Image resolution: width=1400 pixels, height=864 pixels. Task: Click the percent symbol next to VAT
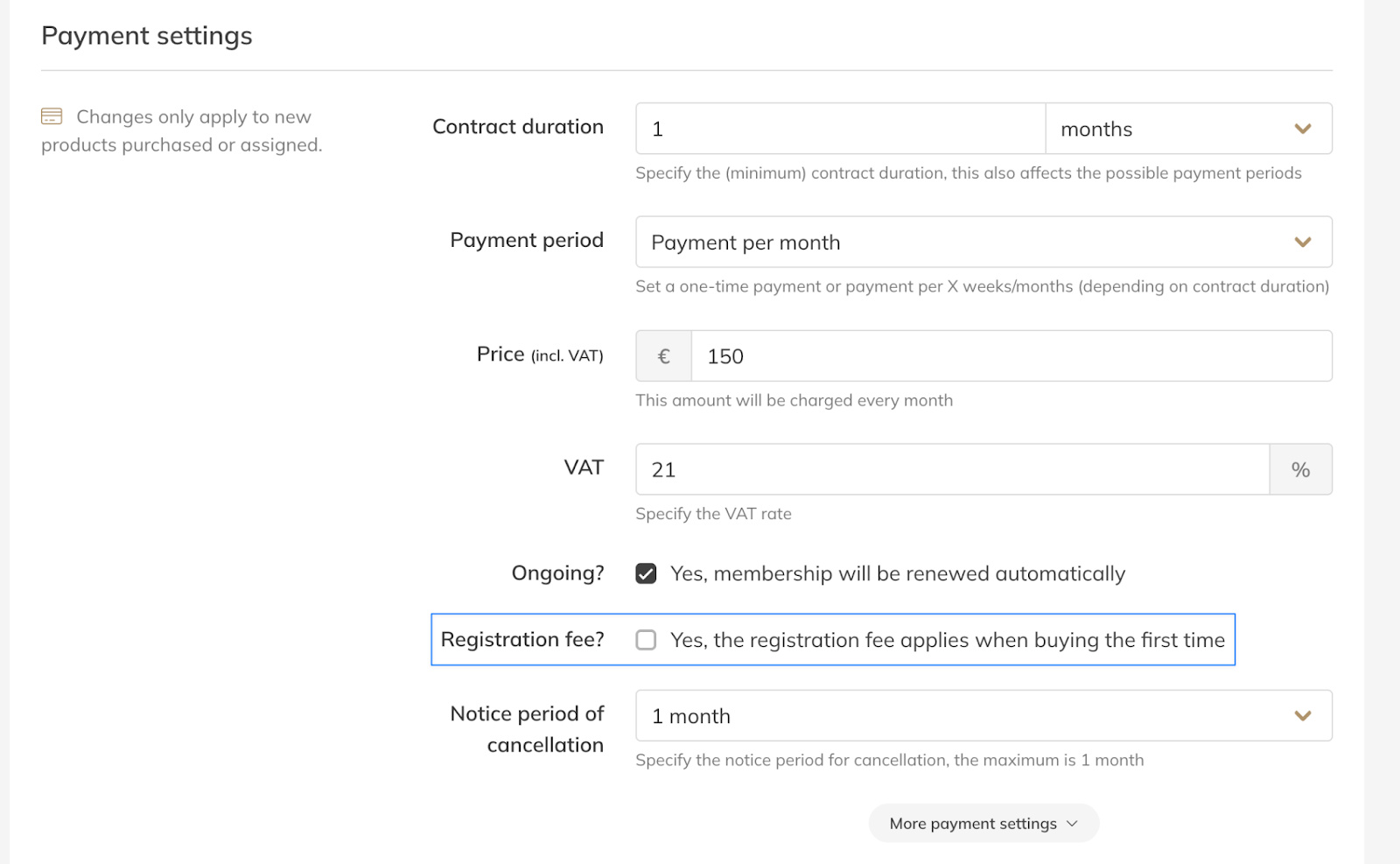coord(1300,470)
